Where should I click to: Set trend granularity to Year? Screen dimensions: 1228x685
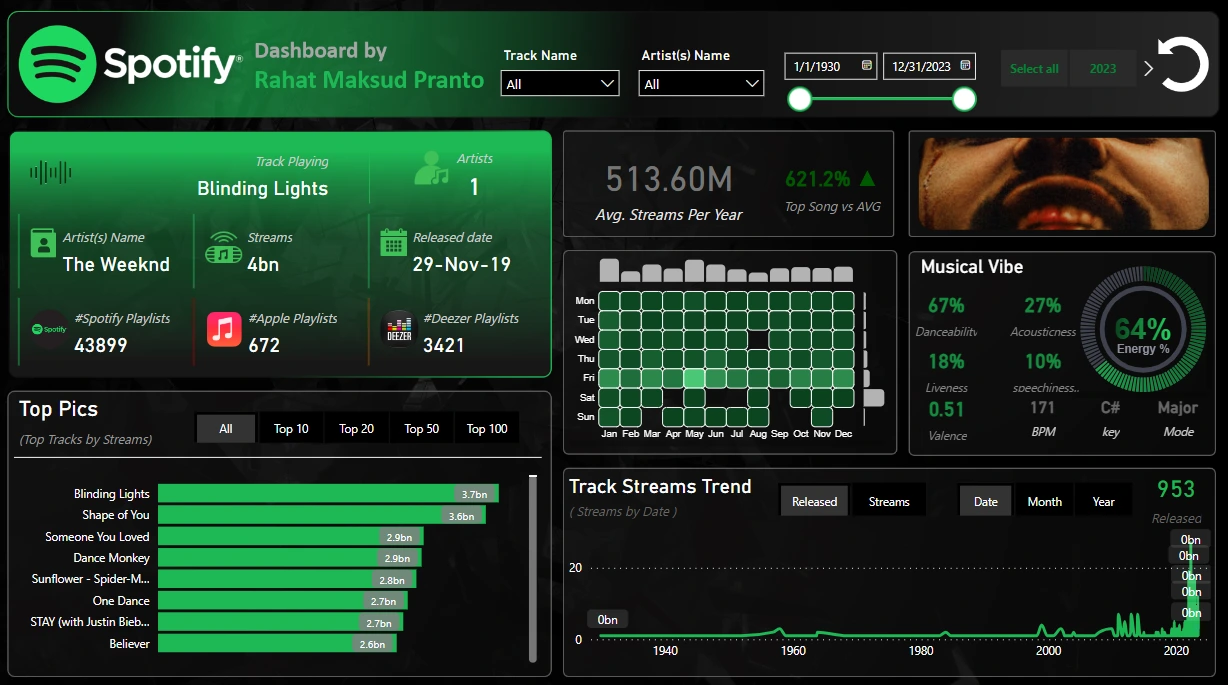coord(1103,501)
